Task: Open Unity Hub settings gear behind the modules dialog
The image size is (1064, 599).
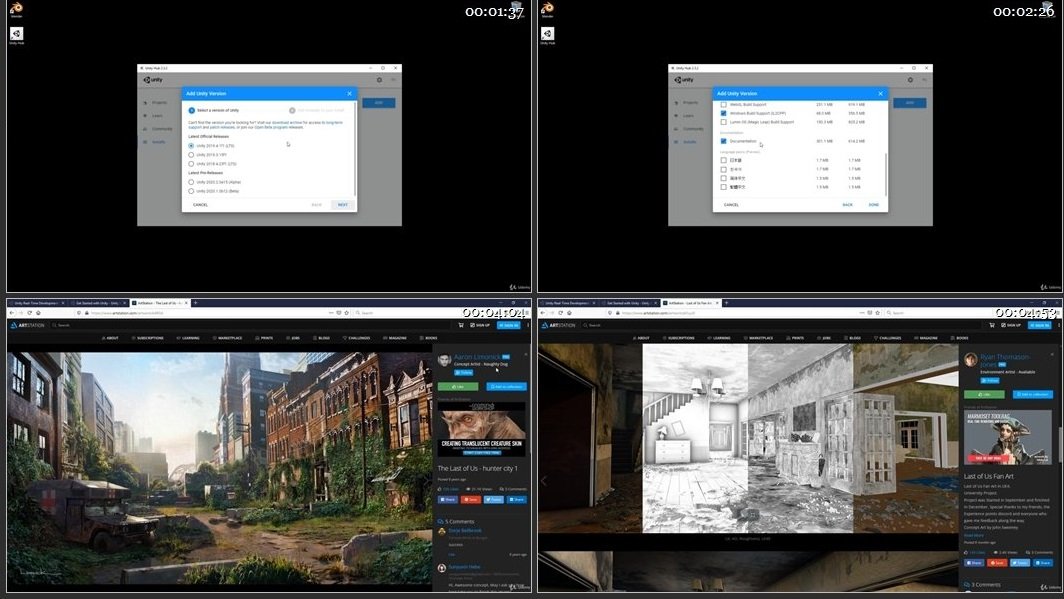Action: (x=910, y=80)
